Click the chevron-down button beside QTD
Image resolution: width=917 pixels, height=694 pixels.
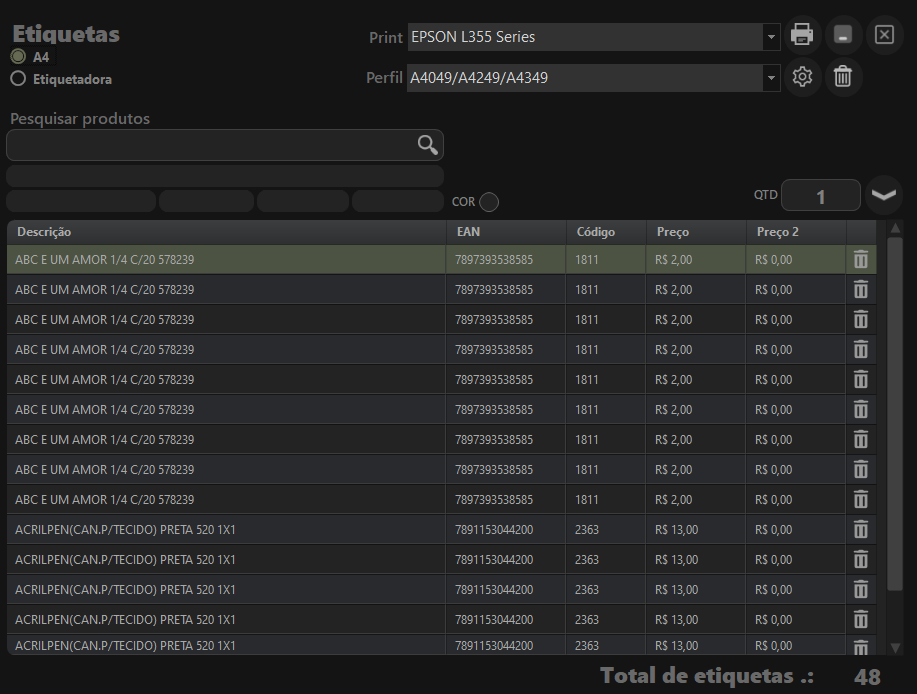884,195
